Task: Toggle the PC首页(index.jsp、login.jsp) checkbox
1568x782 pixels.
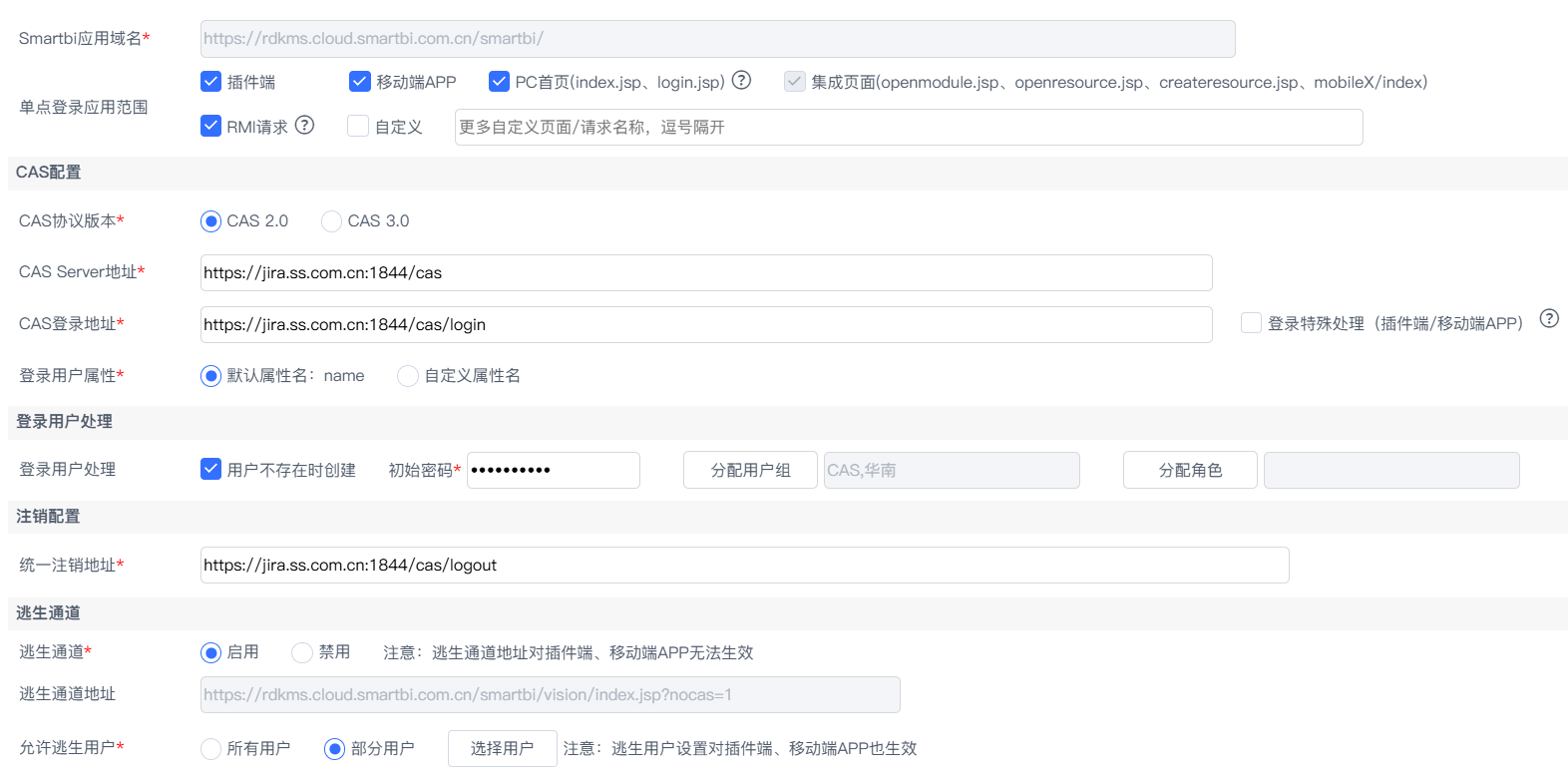Action: [499, 82]
